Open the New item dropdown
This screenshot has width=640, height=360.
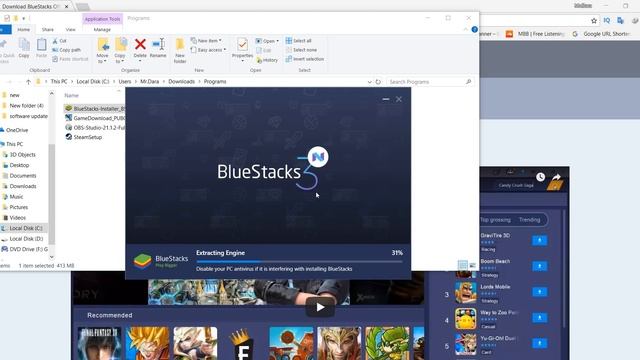coord(206,41)
